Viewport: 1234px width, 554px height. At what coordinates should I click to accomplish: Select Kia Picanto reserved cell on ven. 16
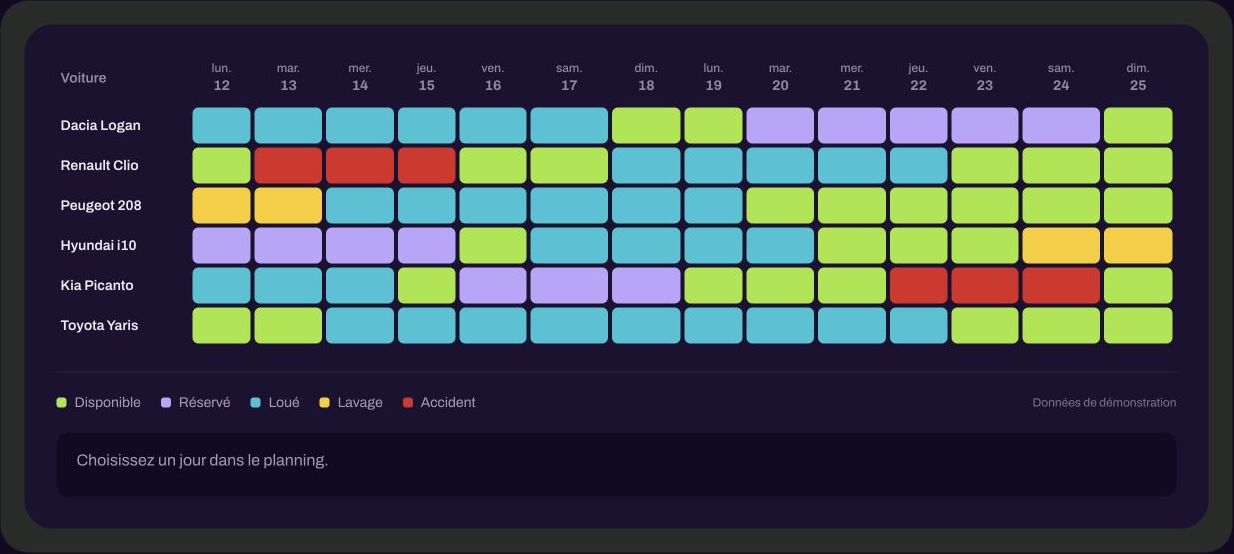[x=493, y=286]
